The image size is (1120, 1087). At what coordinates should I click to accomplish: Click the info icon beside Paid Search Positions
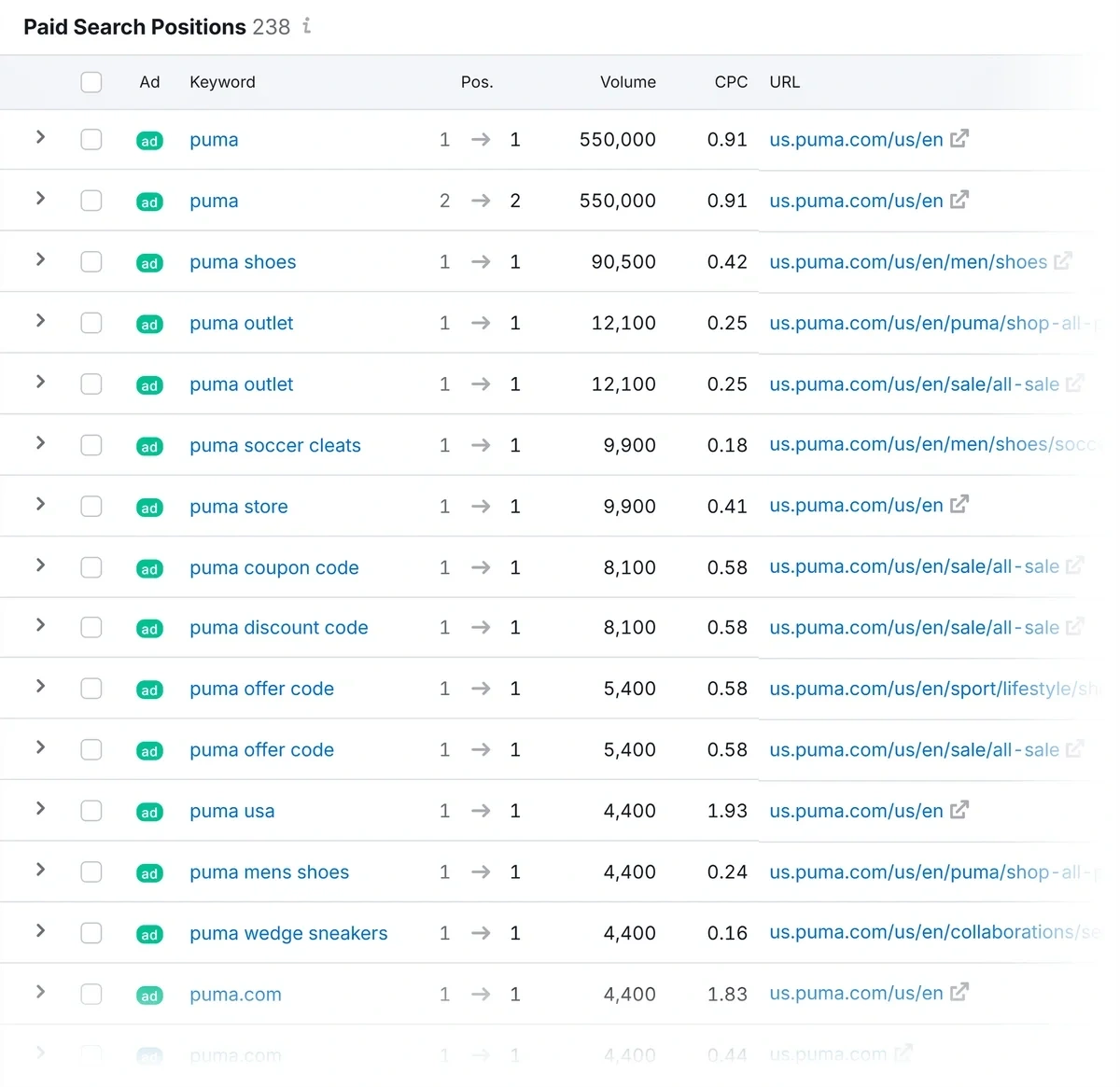pos(307,26)
